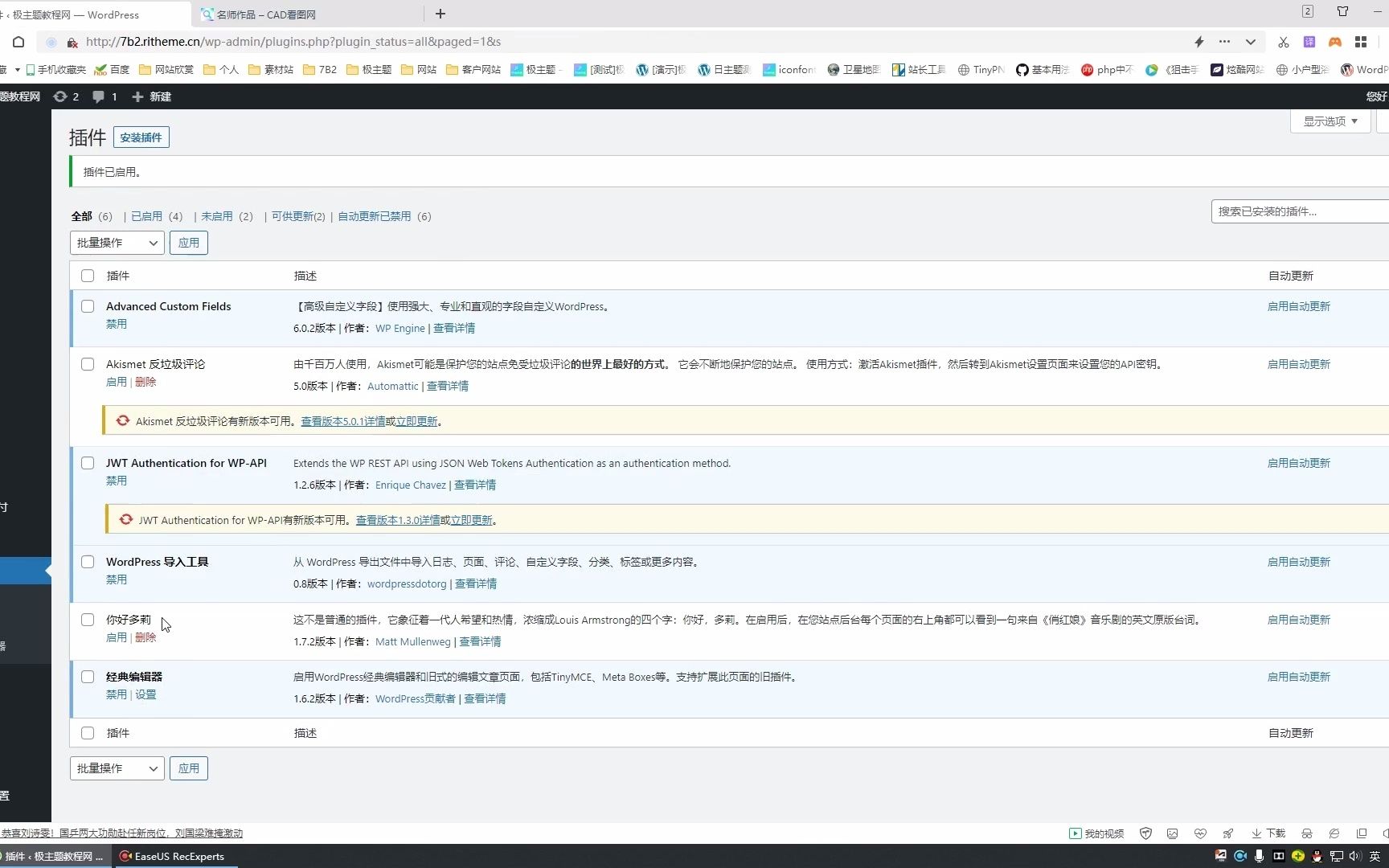Open the system volume speaker tray icon
Viewport: 1389px width, 868px height.
(x=1355, y=856)
